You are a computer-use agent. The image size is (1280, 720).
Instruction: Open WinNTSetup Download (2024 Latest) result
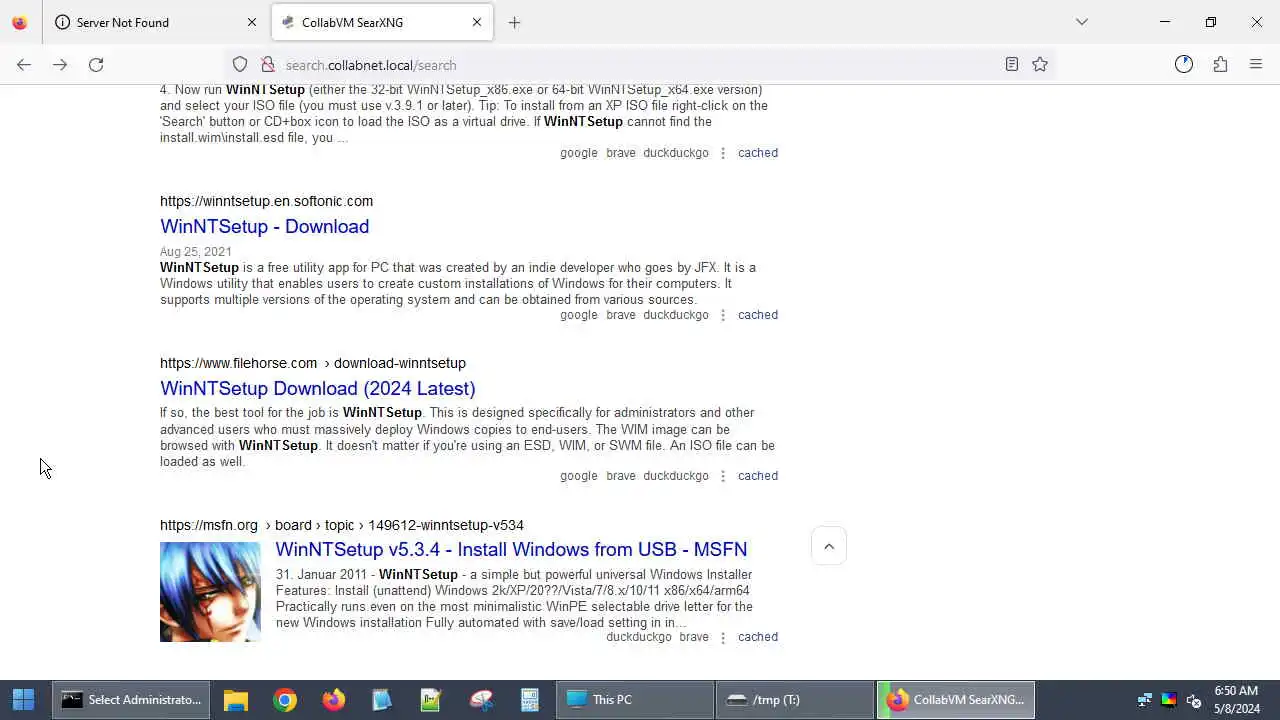[x=317, y=388]
